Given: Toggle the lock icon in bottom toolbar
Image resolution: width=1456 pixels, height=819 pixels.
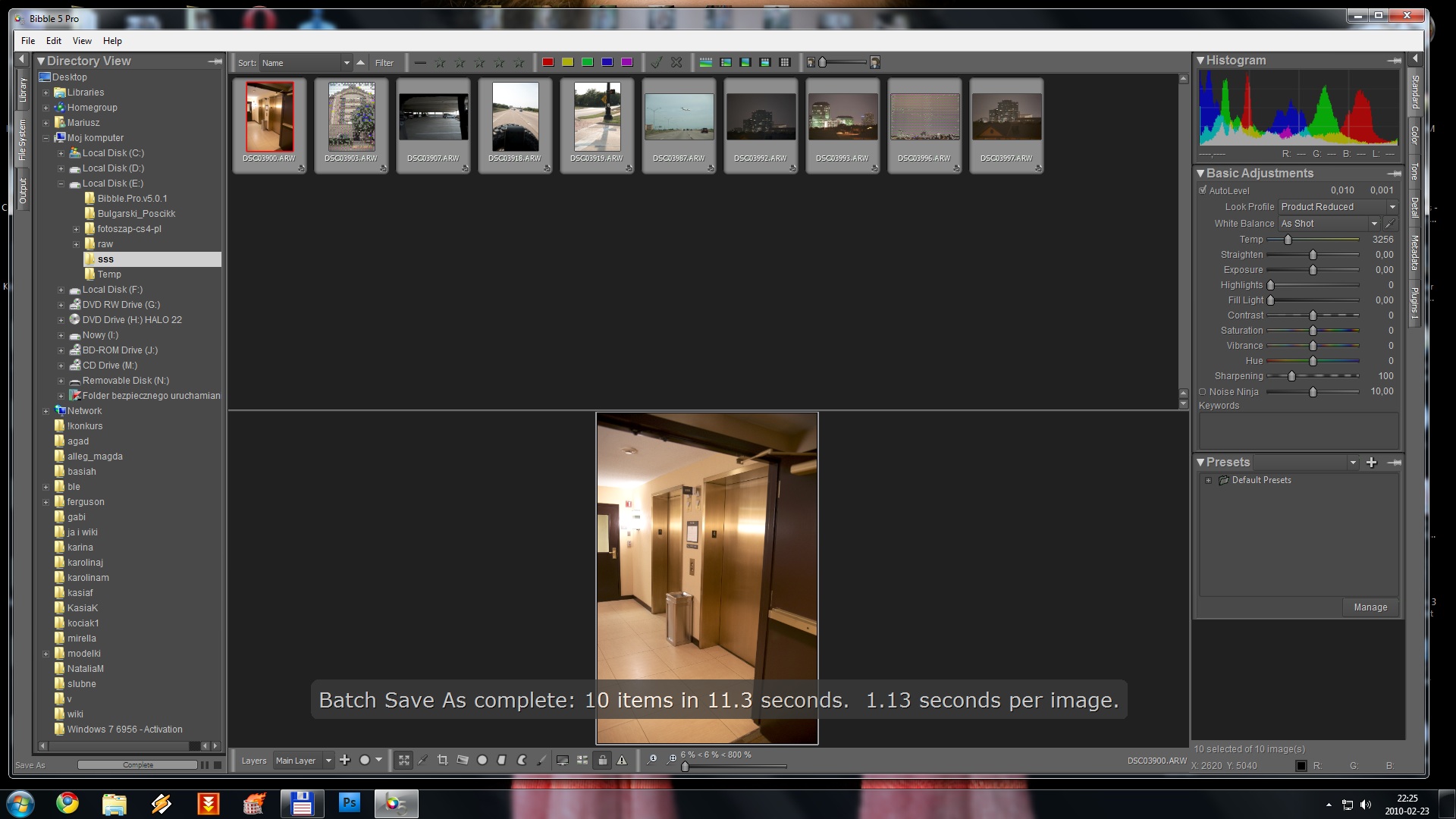Looking at the screenshot, I should (602, 760).
